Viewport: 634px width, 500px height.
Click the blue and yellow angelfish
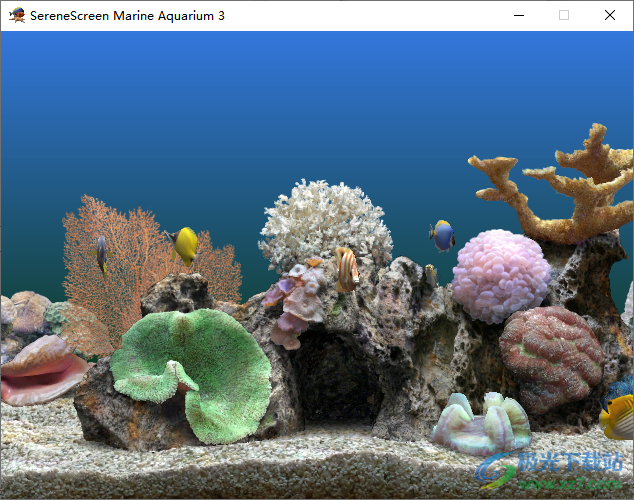pyautogui.click(x=442, y=236)
